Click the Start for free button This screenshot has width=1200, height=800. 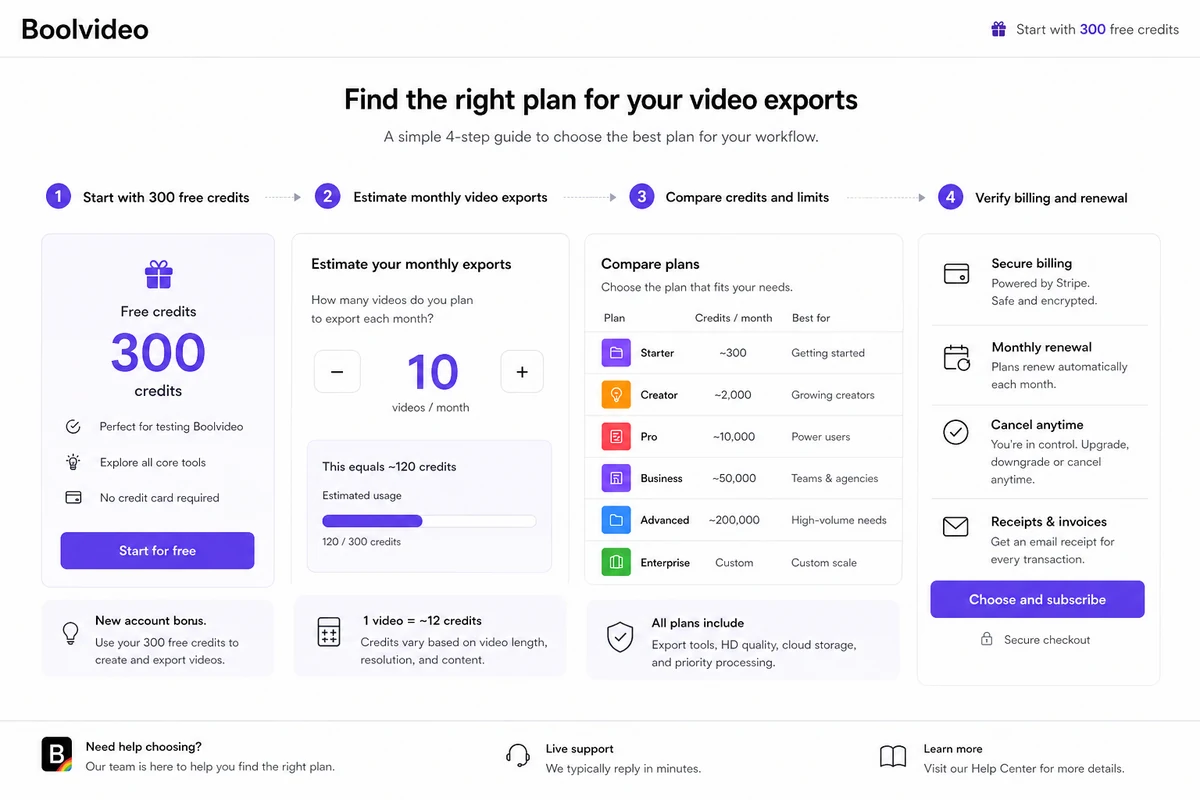point(157,550)
